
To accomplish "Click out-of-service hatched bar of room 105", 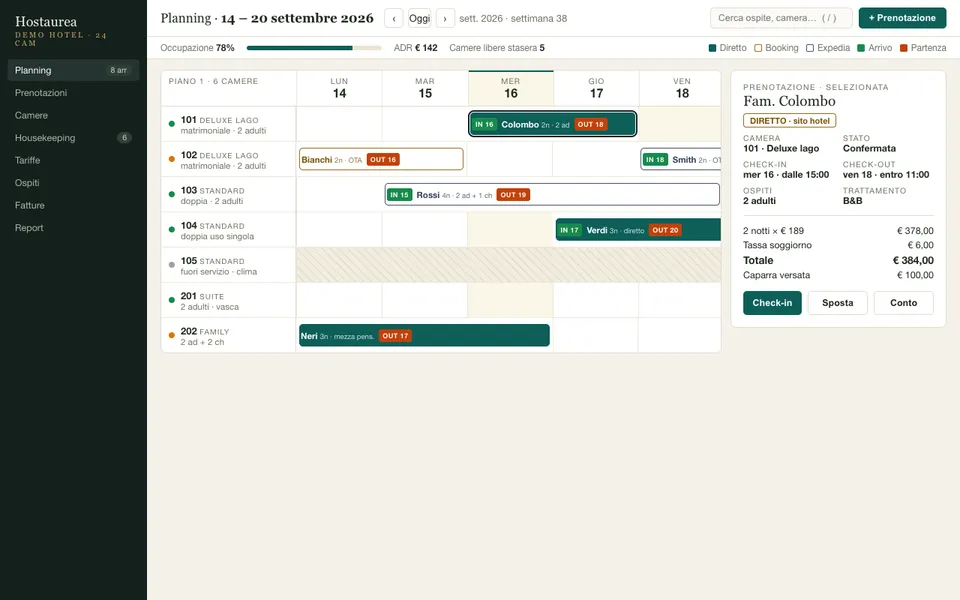I will tap(508, 265).
